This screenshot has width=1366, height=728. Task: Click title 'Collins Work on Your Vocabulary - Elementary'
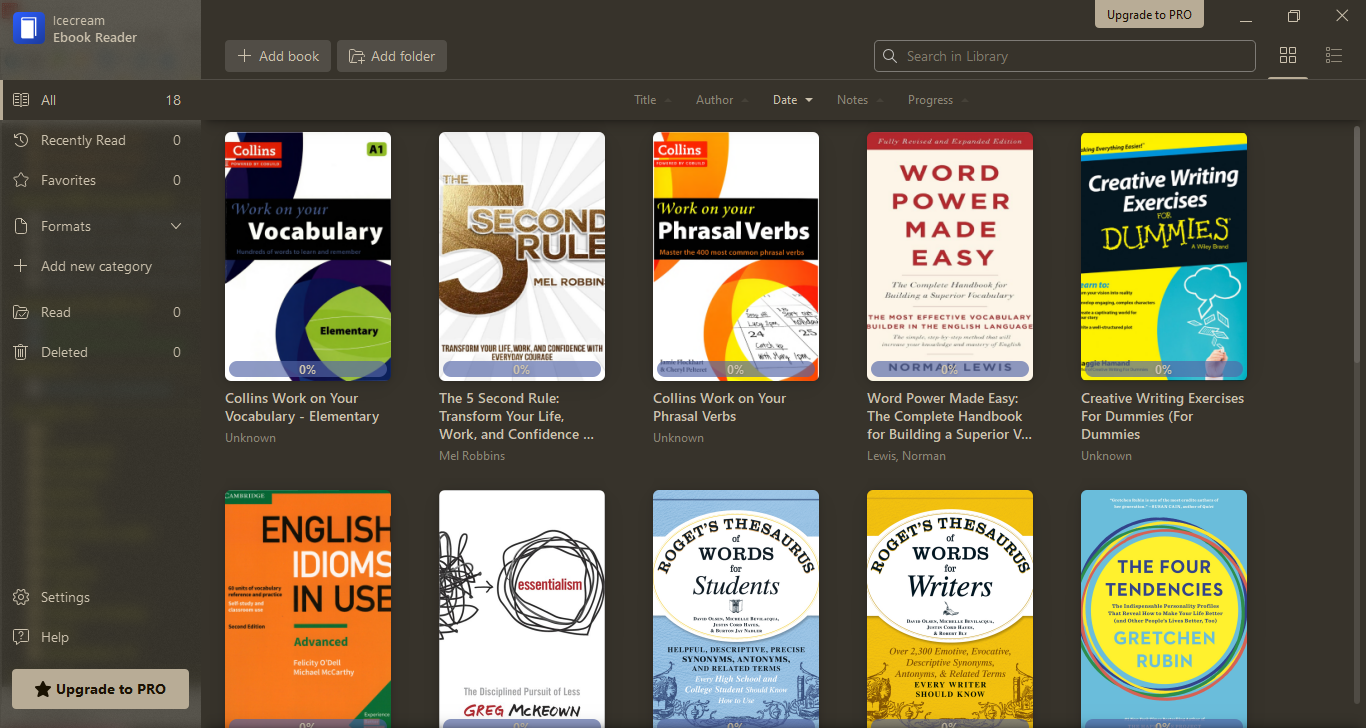point(302,407)
